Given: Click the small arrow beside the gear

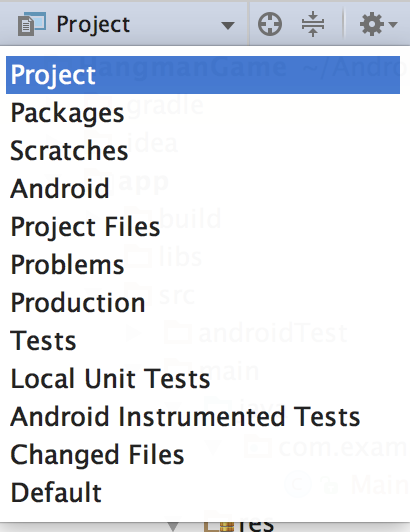Looking at the screenshot, I should point(393,24).
